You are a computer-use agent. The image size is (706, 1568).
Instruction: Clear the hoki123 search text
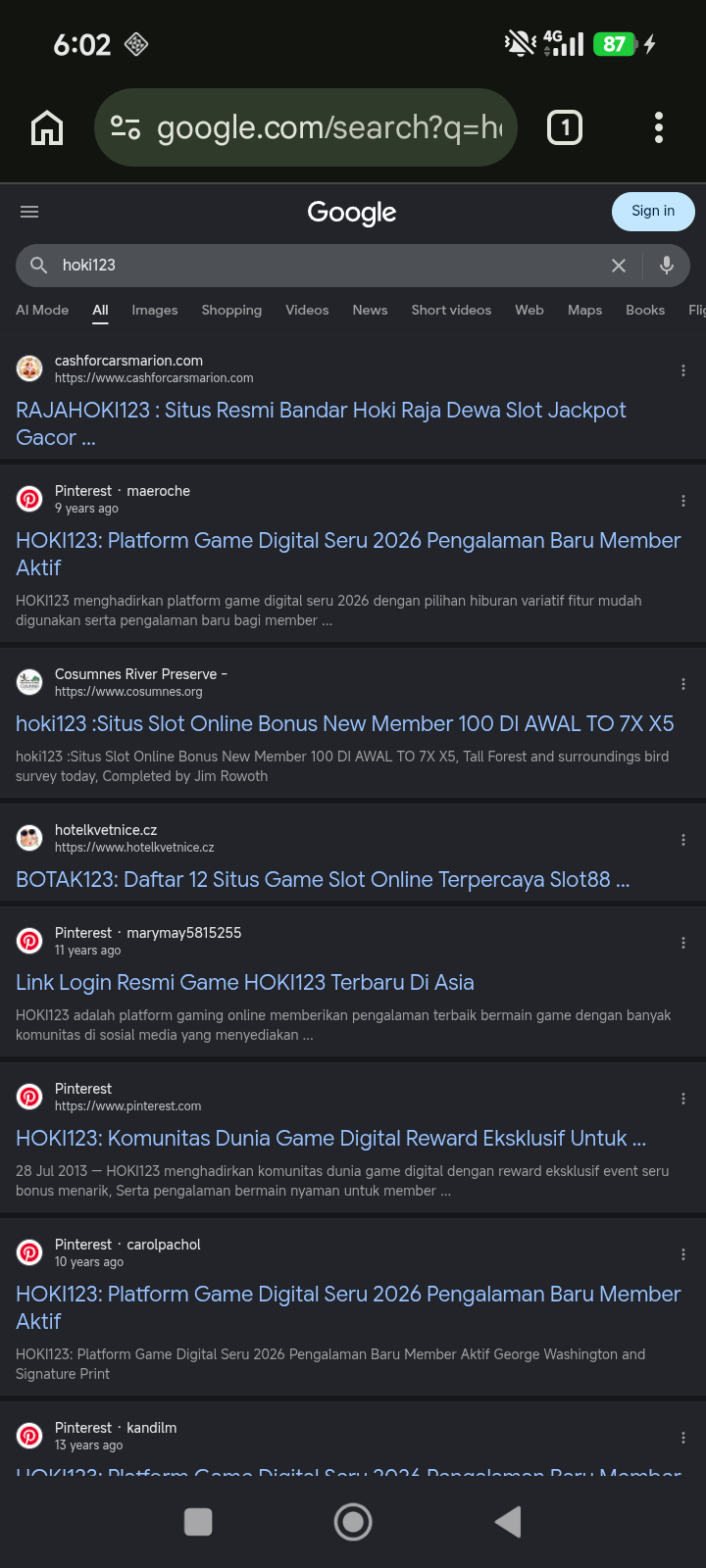coord(619,266)
